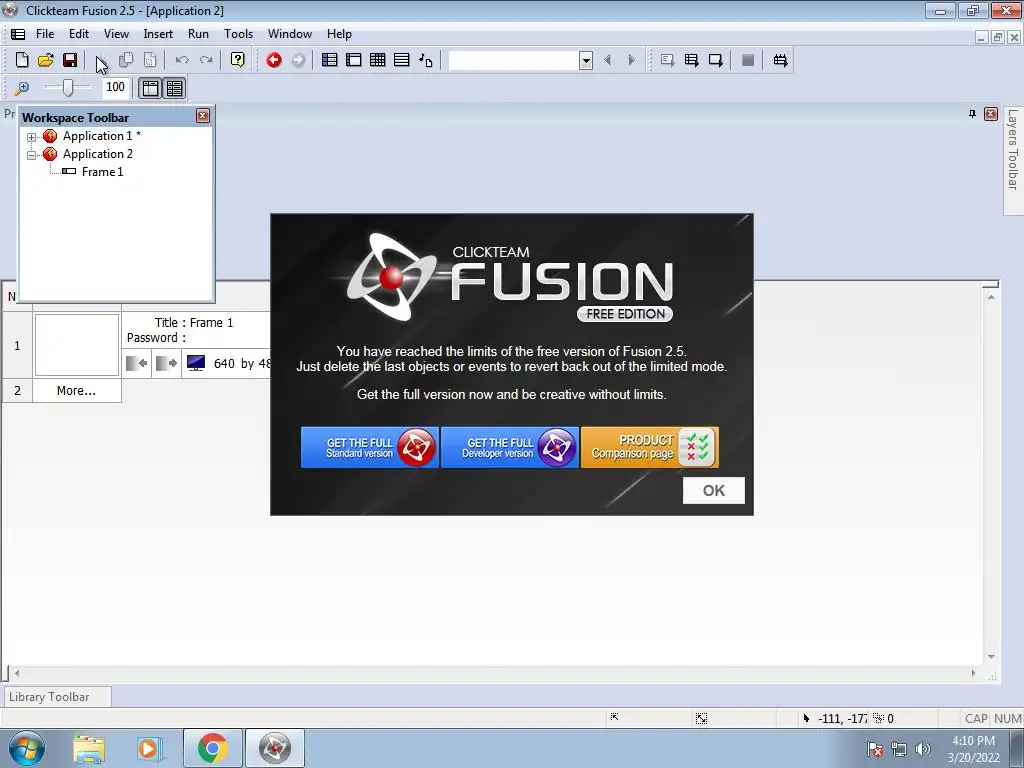The height and width of the screenshot is (768, 1024).
Task: Click the application menu icon left of File
Action: [18, 34]
